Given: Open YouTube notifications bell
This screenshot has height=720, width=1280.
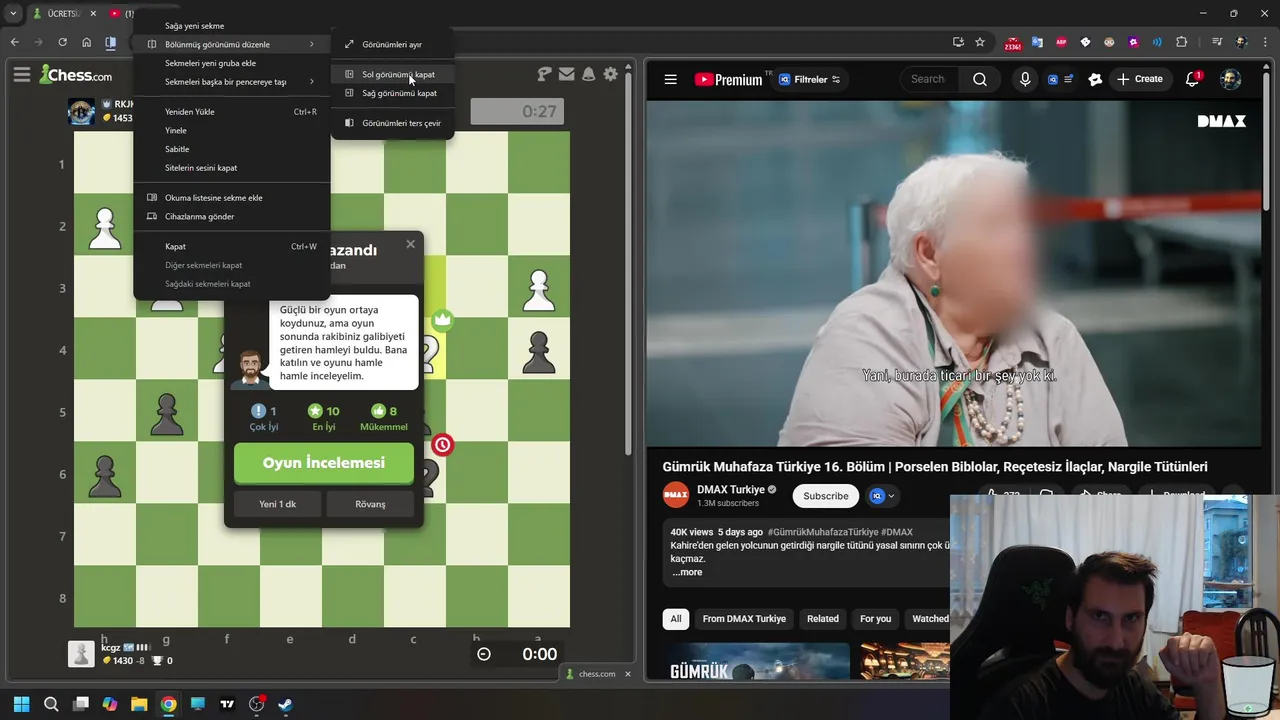Looking at the screenshot, I should tap(1192, 79).
